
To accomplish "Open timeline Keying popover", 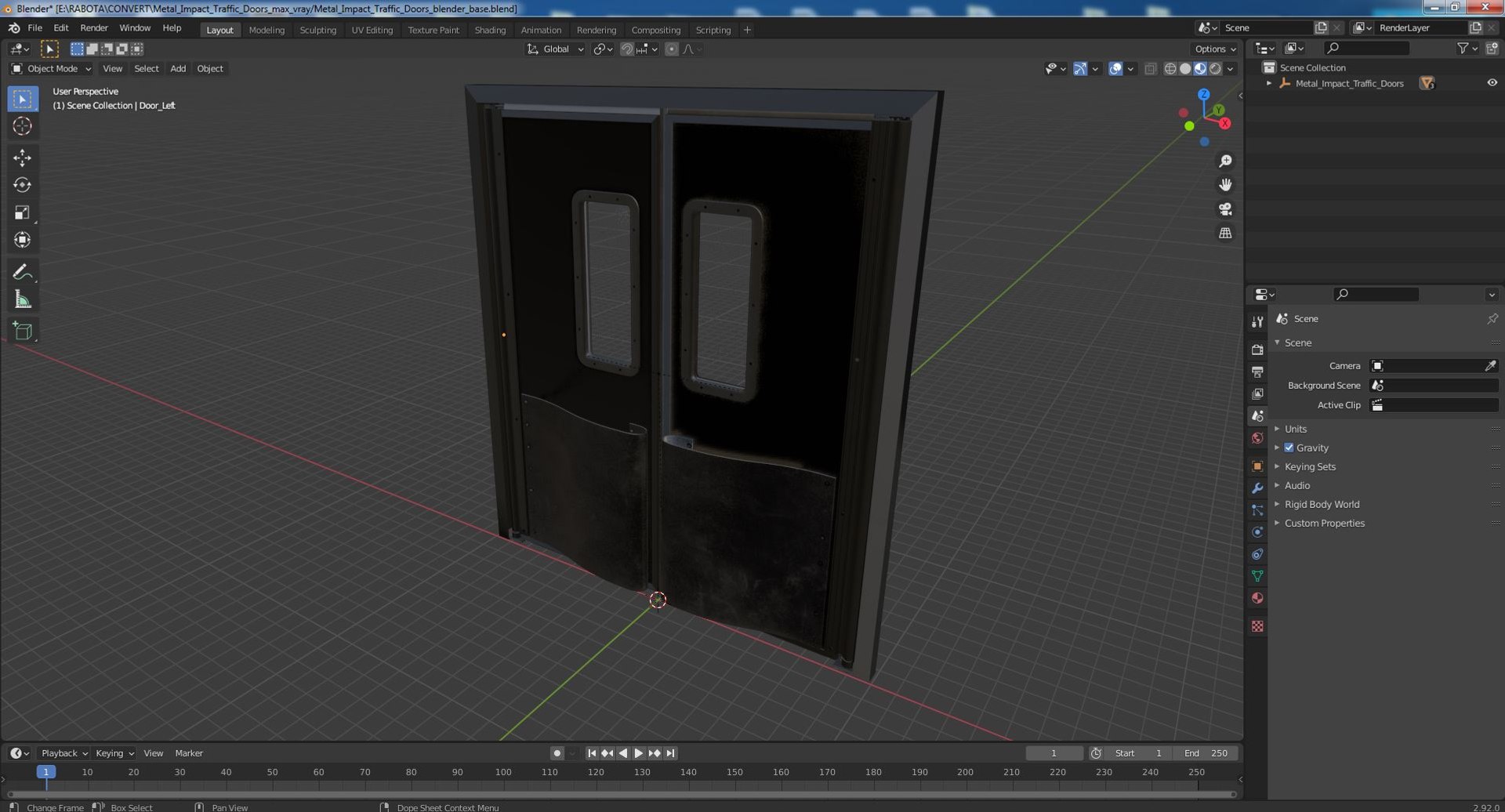I will 114,753.
